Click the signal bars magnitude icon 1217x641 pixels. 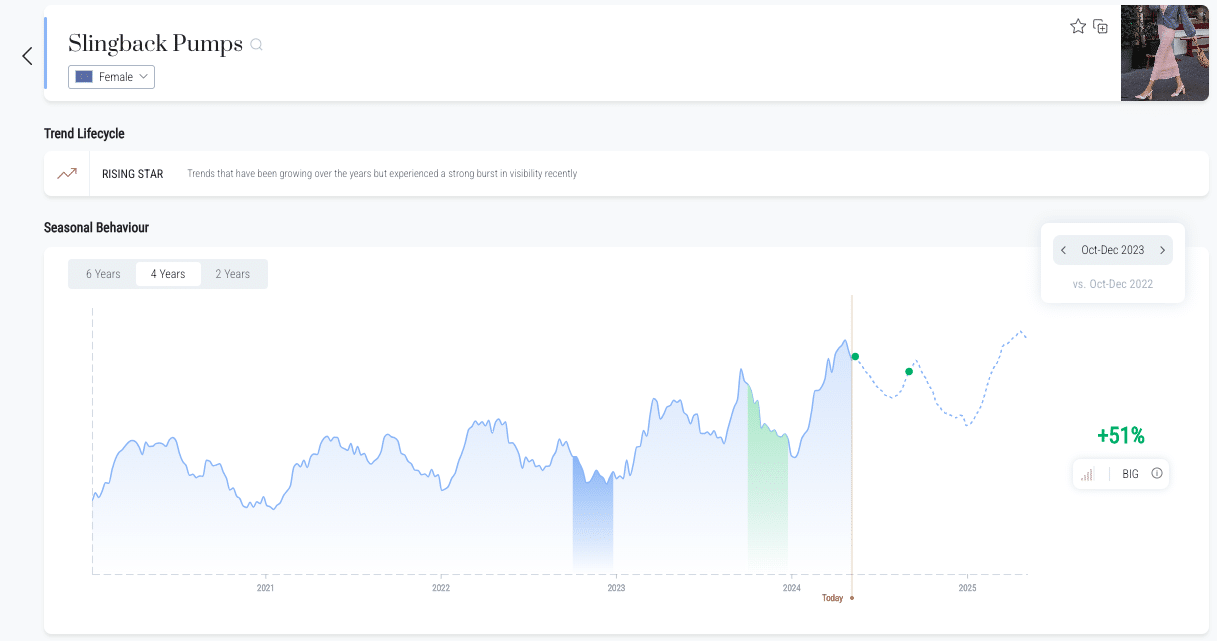click(x=1087, y=474)
